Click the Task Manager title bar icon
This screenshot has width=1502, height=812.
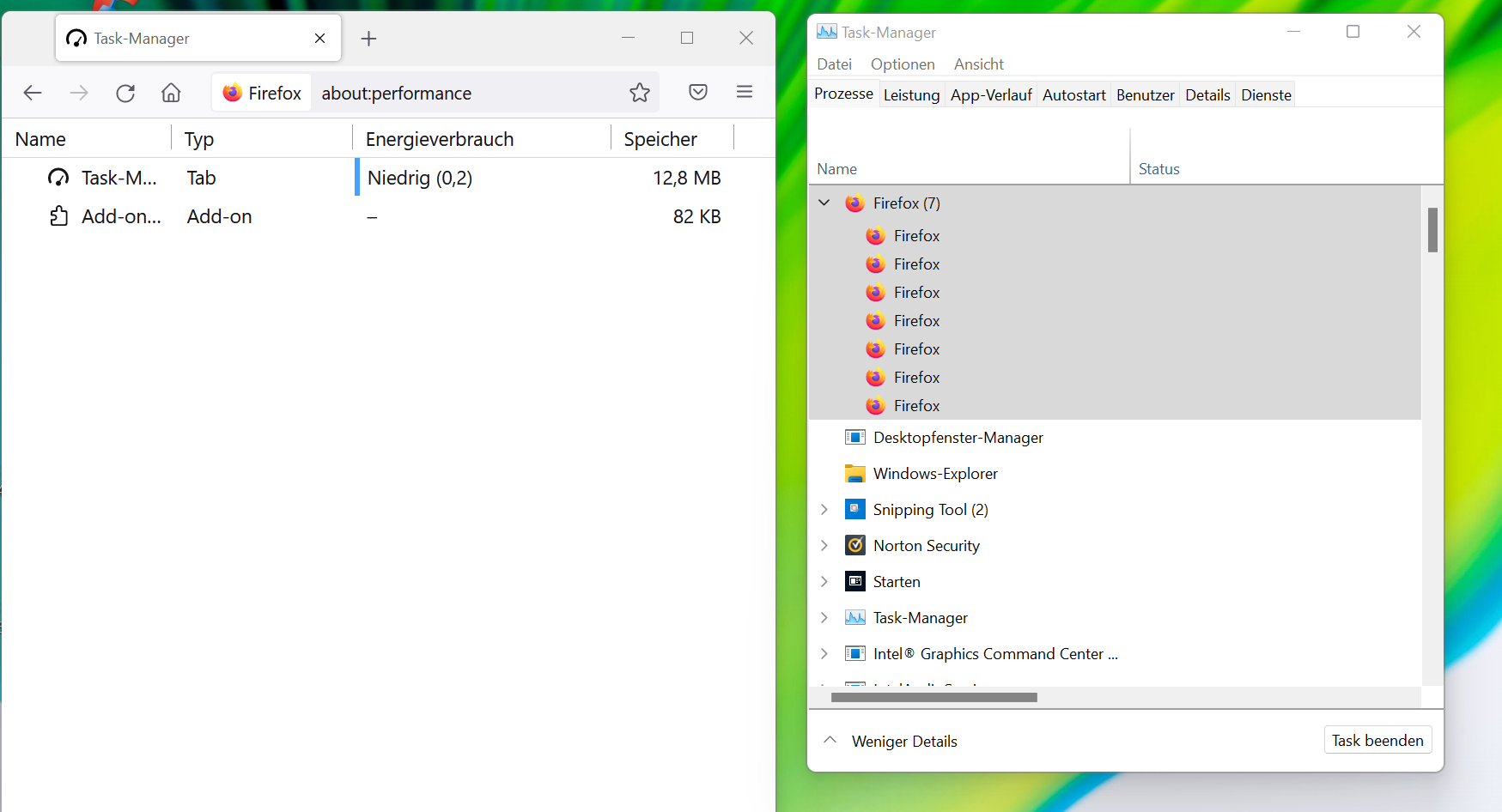tap(826, 32)
